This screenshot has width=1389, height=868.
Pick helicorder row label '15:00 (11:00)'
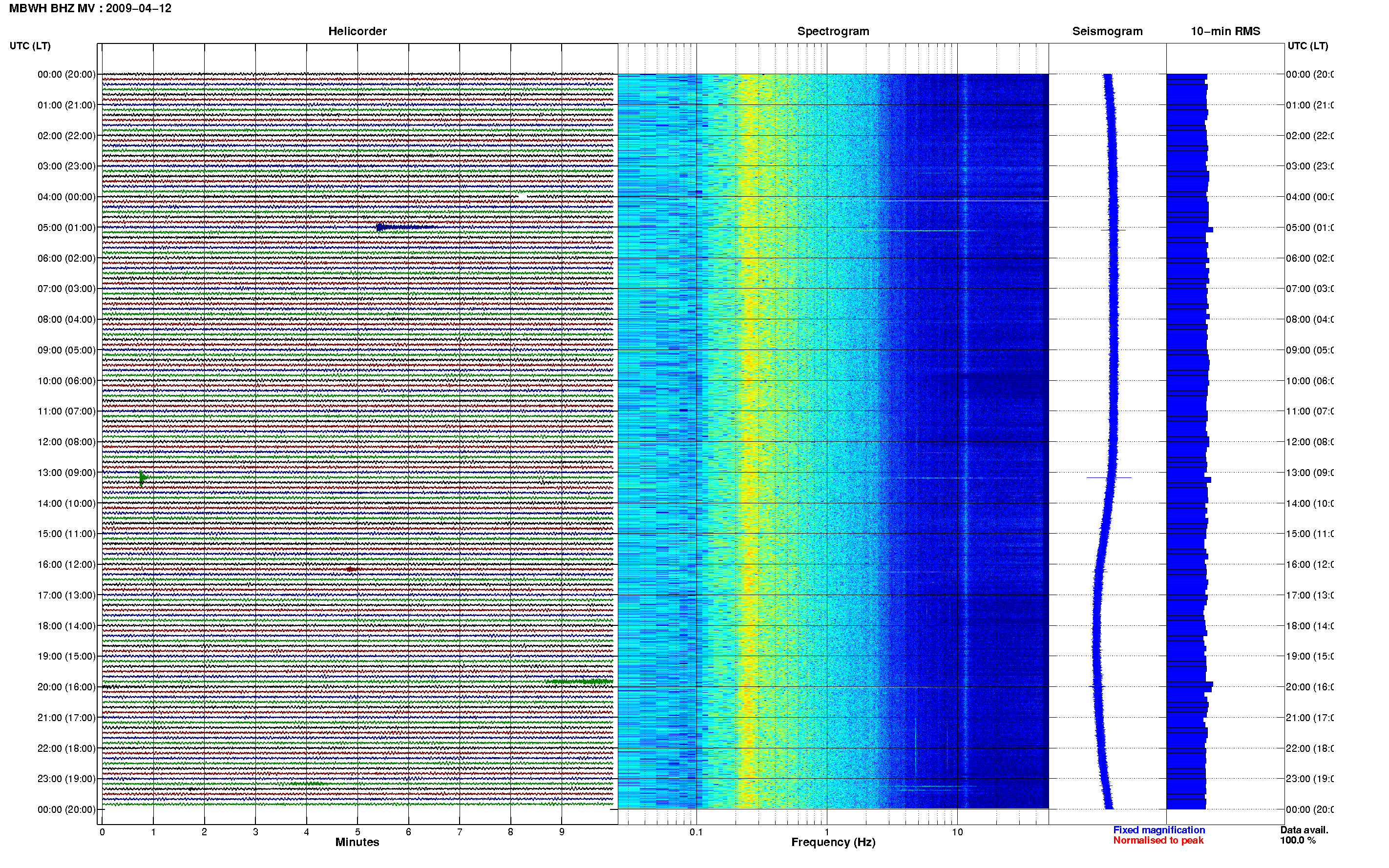[66, 533]
